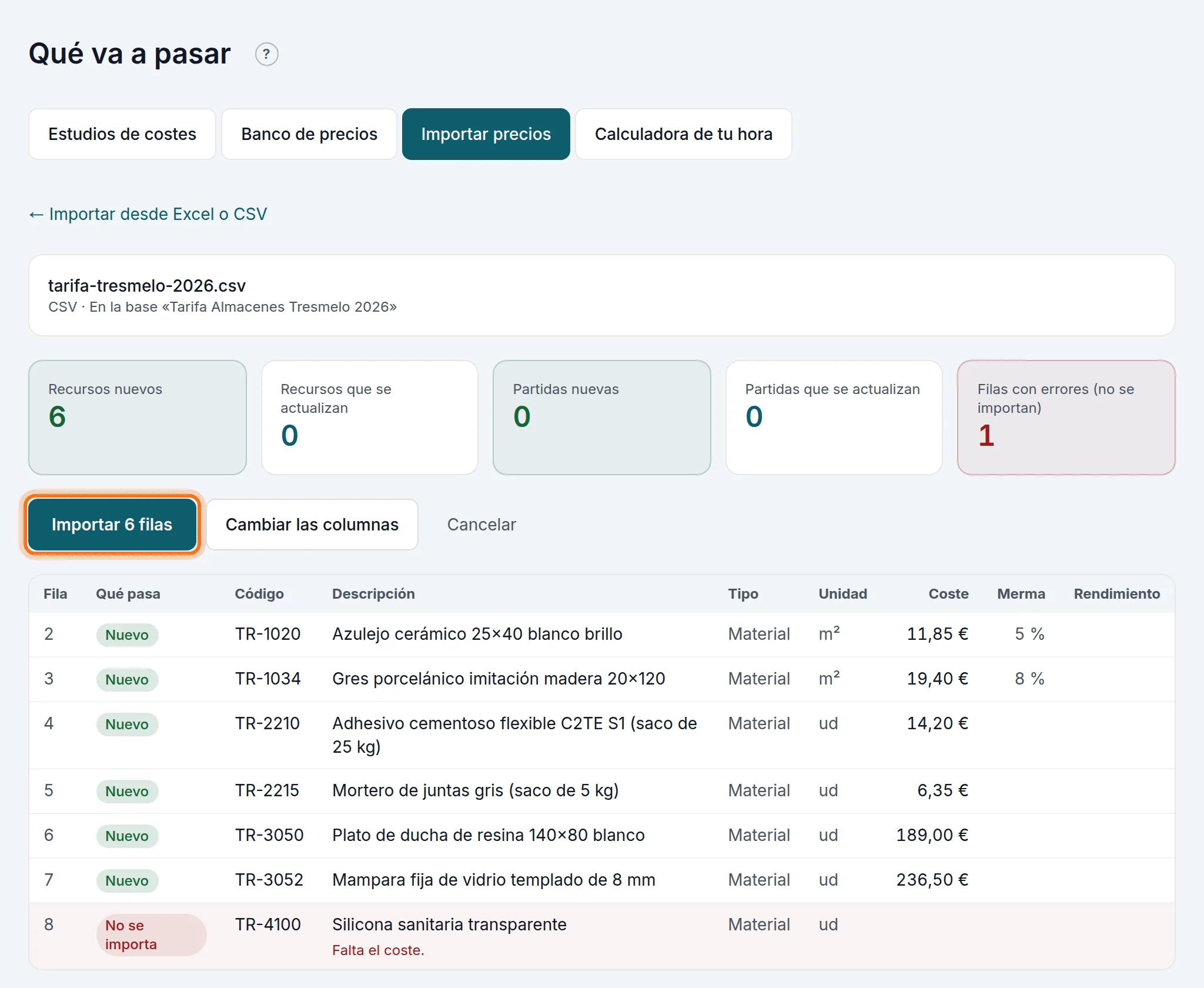Click the Código column header
The height and width of the screenshot is (988, 1204).
pyautogui.click(x=259, y=594)
